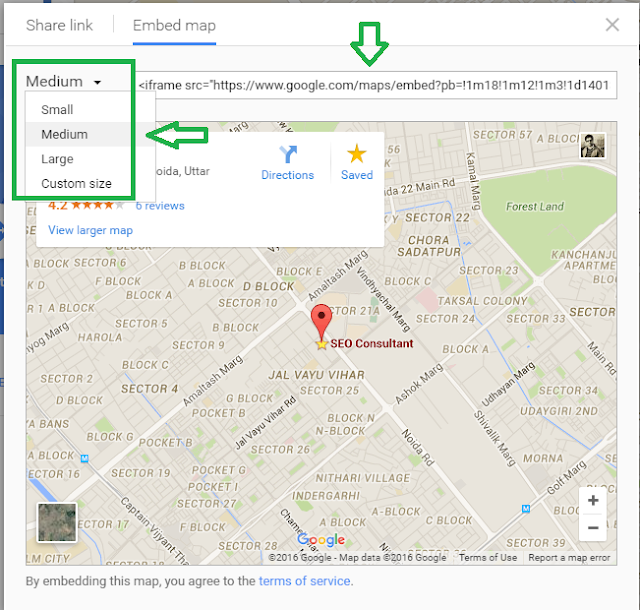Click the metro station icon near Sector 16
Viewport: 640px width, 610px height.
[84, 458]
